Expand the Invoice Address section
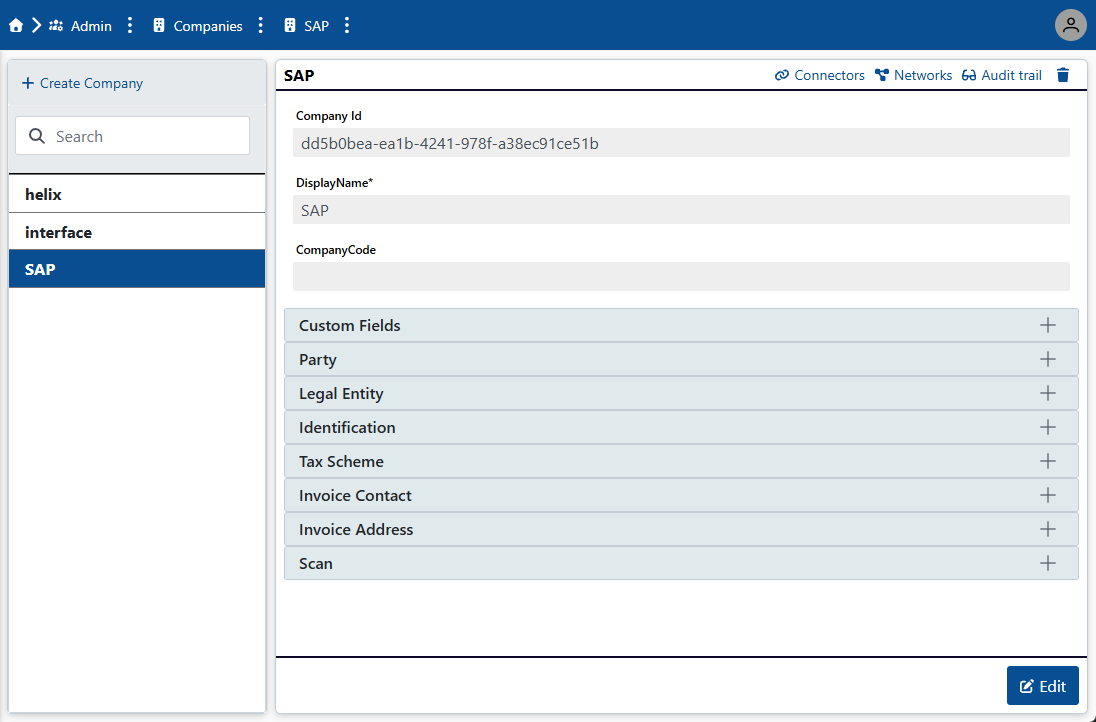 point(1048,529)
